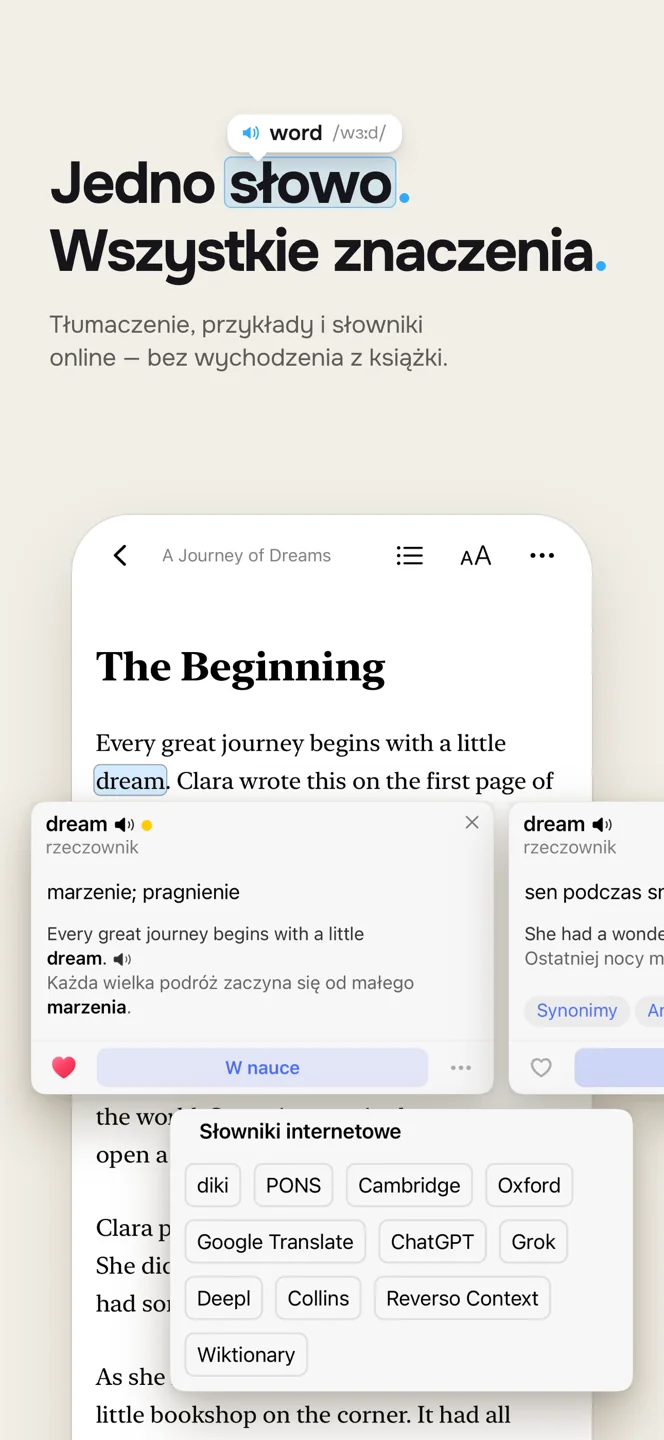664x1440 pixels.
Task: Tap the yellow status dot beside dream
Action: [x=147, y=826]
